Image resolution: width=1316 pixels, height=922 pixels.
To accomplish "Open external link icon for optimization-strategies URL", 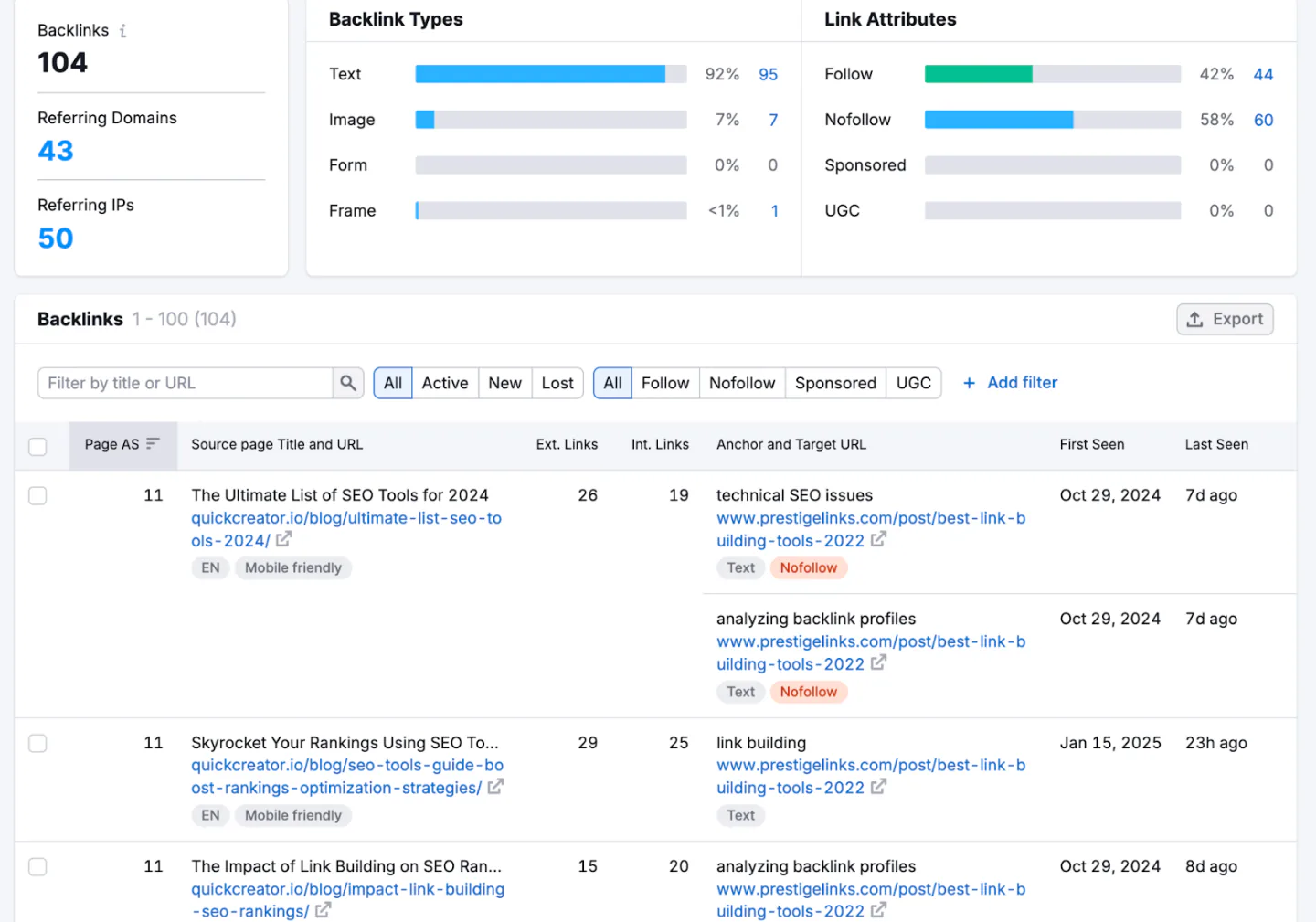I will pyautogui.click(x=495, y=787).
